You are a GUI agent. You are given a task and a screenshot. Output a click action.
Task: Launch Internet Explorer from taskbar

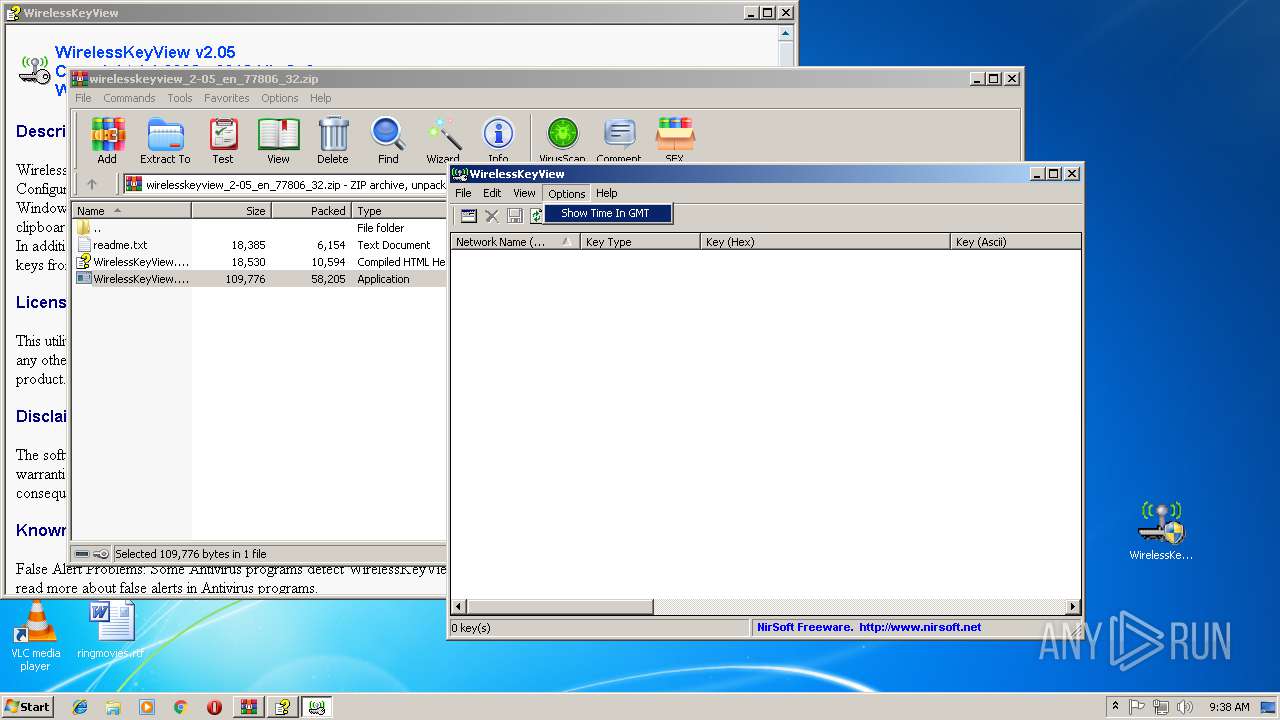coord(80,707)
